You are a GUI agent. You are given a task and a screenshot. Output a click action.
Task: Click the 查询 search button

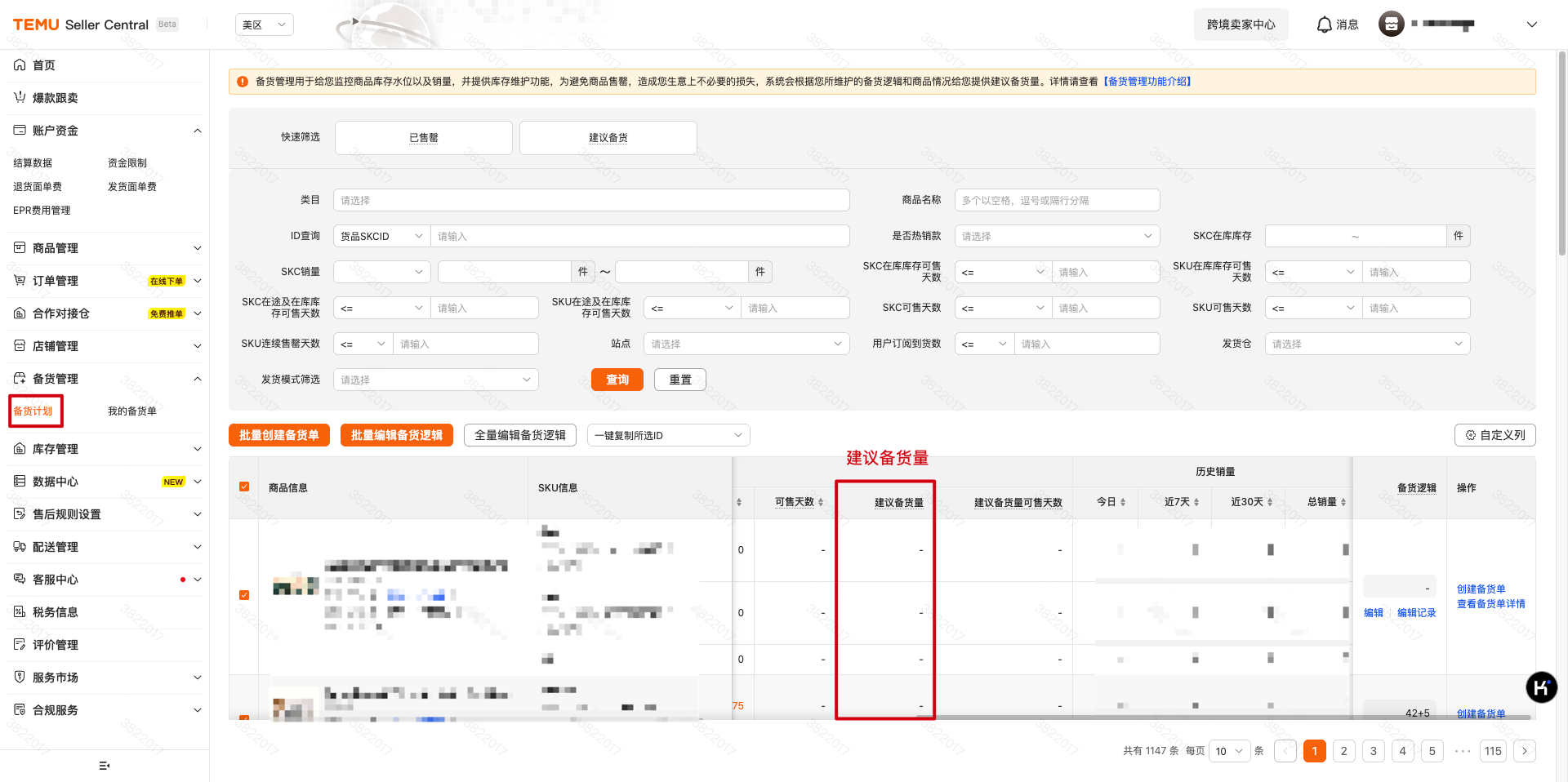click(x=617, y=379)
